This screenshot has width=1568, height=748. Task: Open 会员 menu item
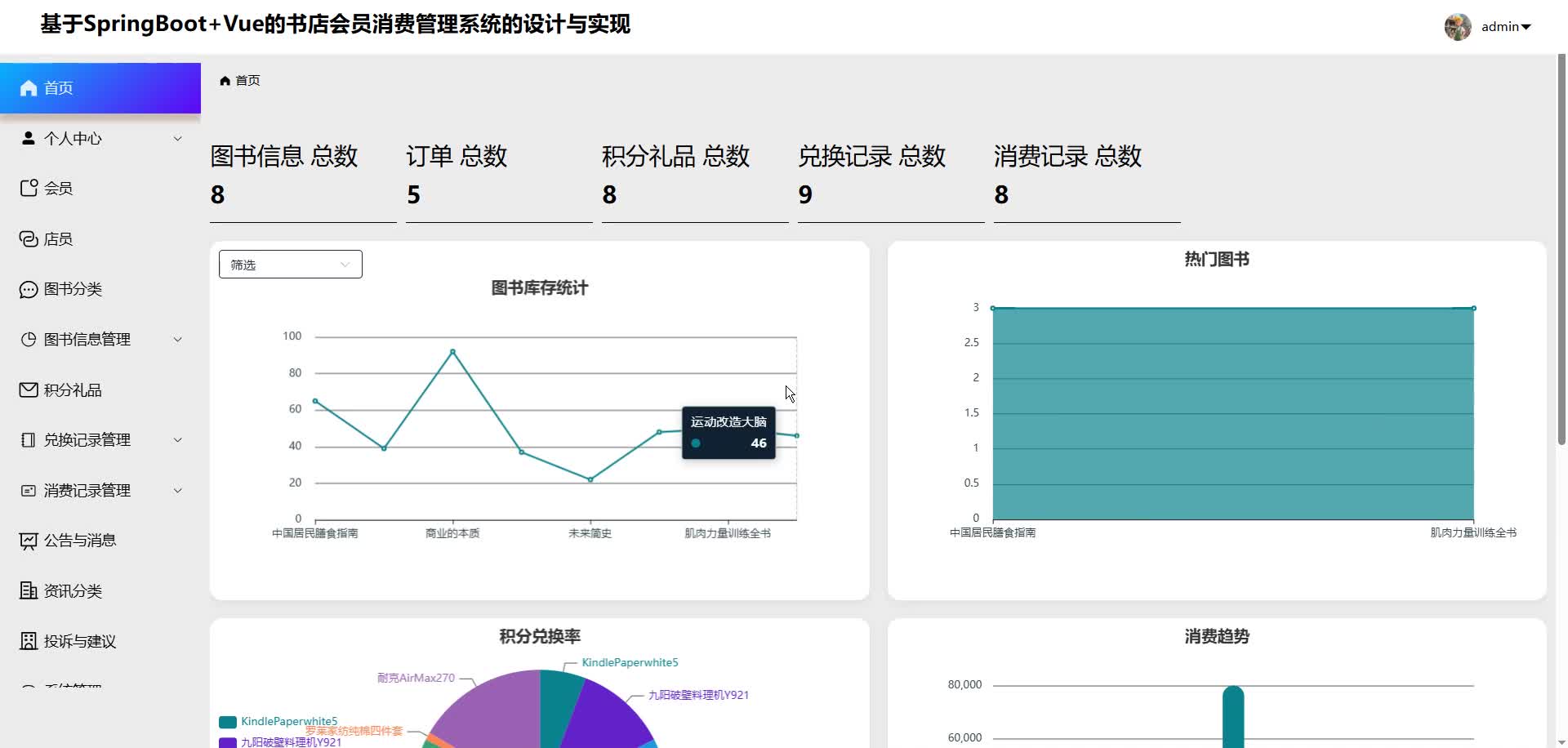(x=100, y=189)
